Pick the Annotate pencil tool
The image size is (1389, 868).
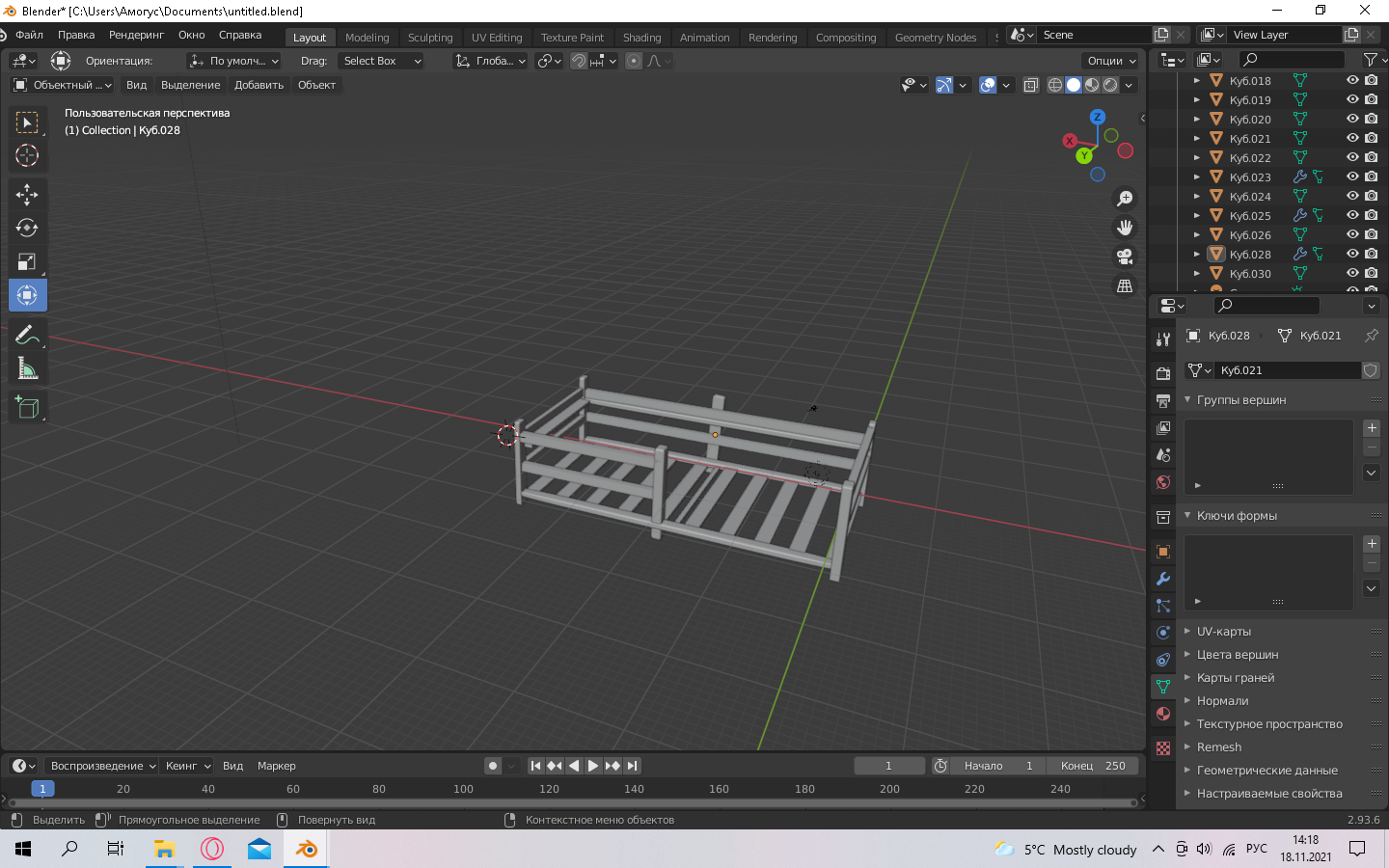[x=27, y=335]
